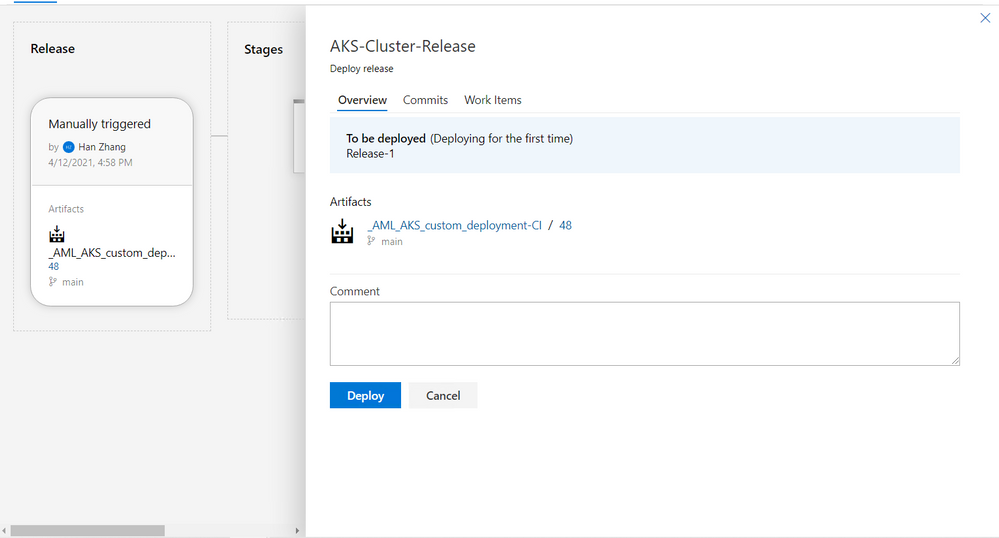Screen dimensions: 999x538
Task: Close the AKS-Cluster-Release panel with X
Action: point(985,18)
